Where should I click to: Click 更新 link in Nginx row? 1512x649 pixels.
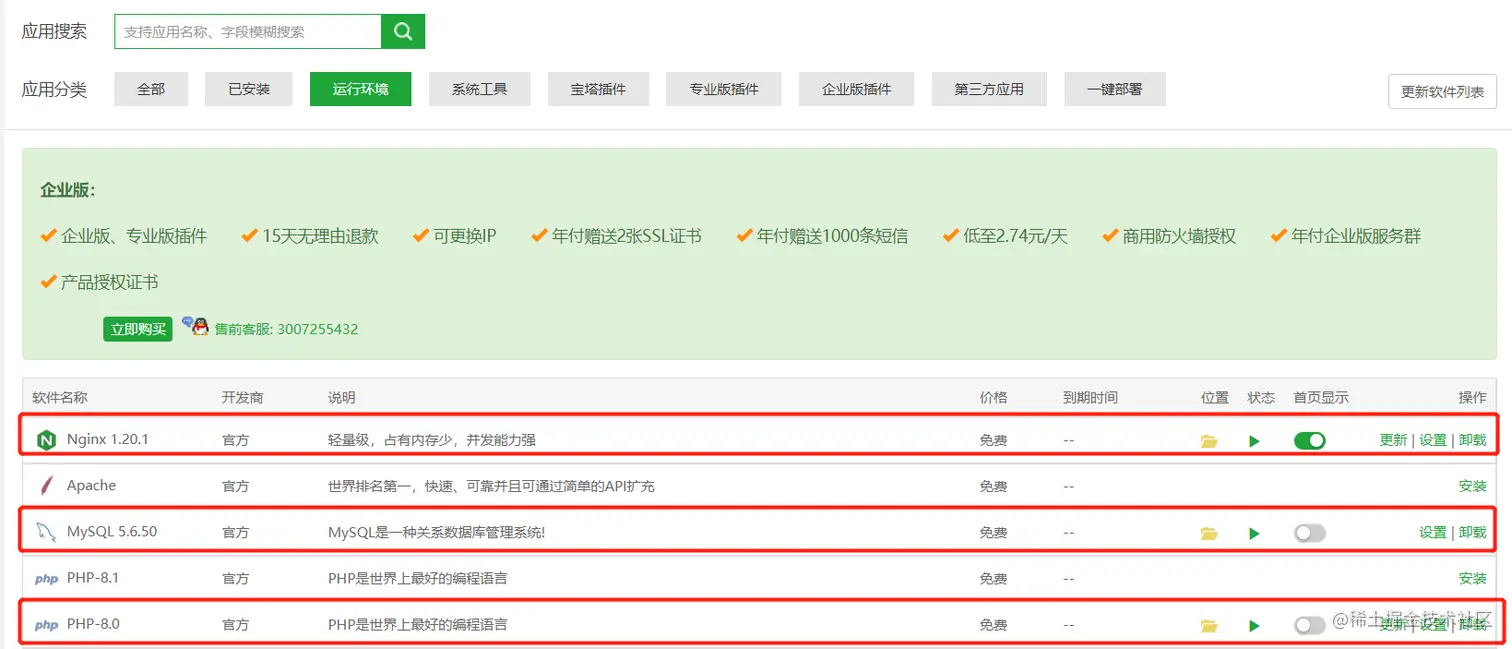pos(1393,440)
